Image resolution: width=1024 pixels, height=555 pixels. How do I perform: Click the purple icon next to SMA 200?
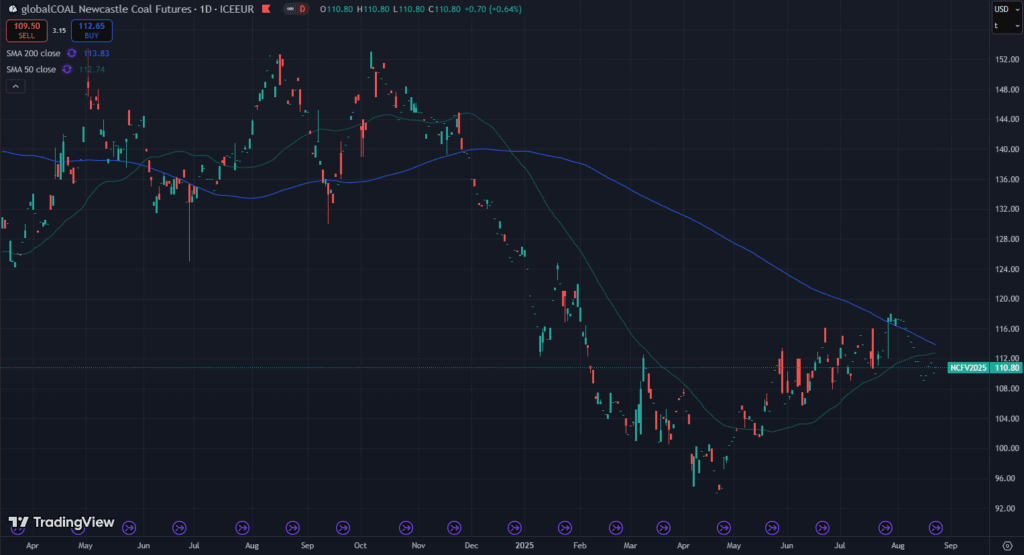click(71, 53)
